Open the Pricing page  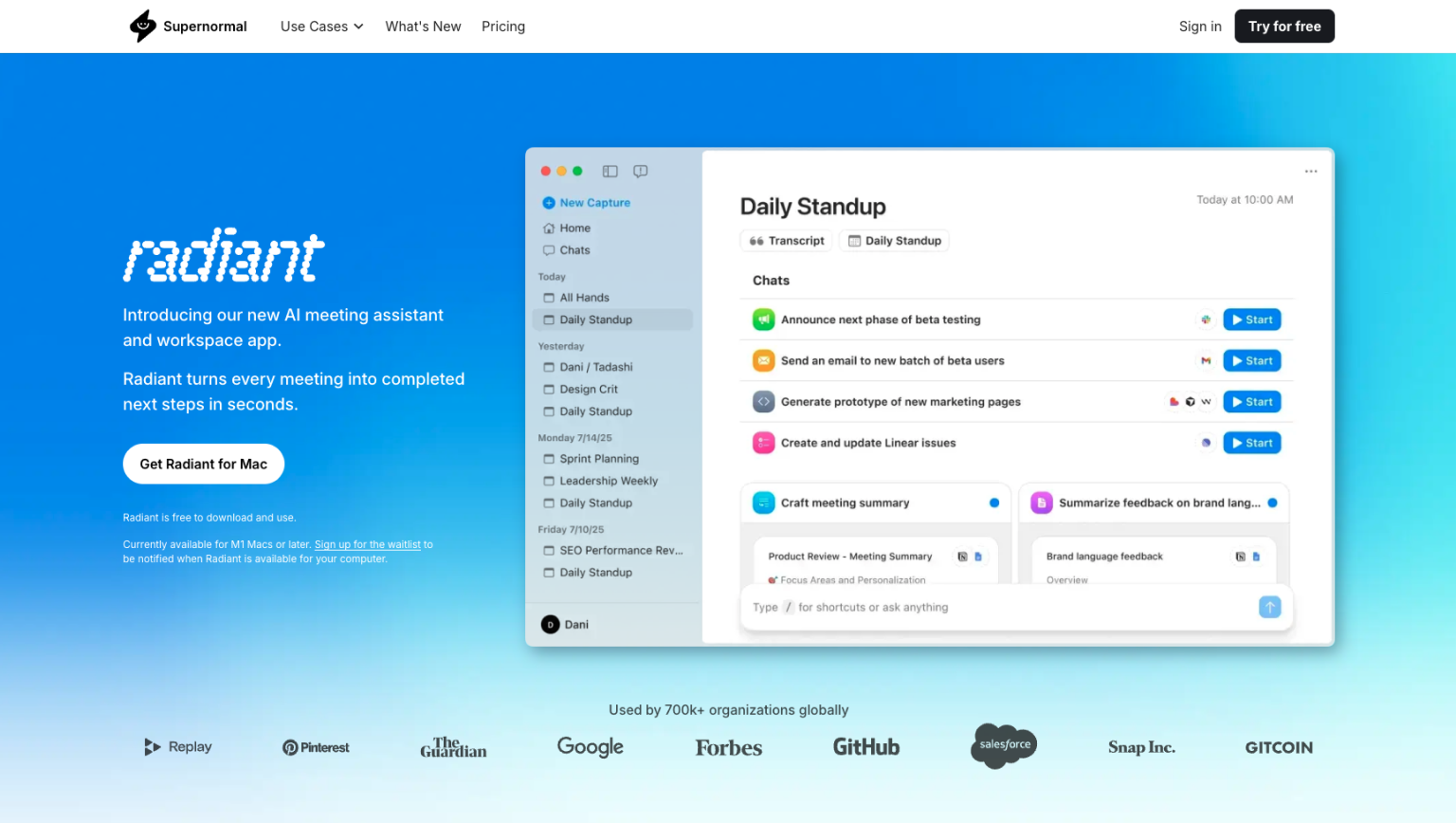(503, 27)
